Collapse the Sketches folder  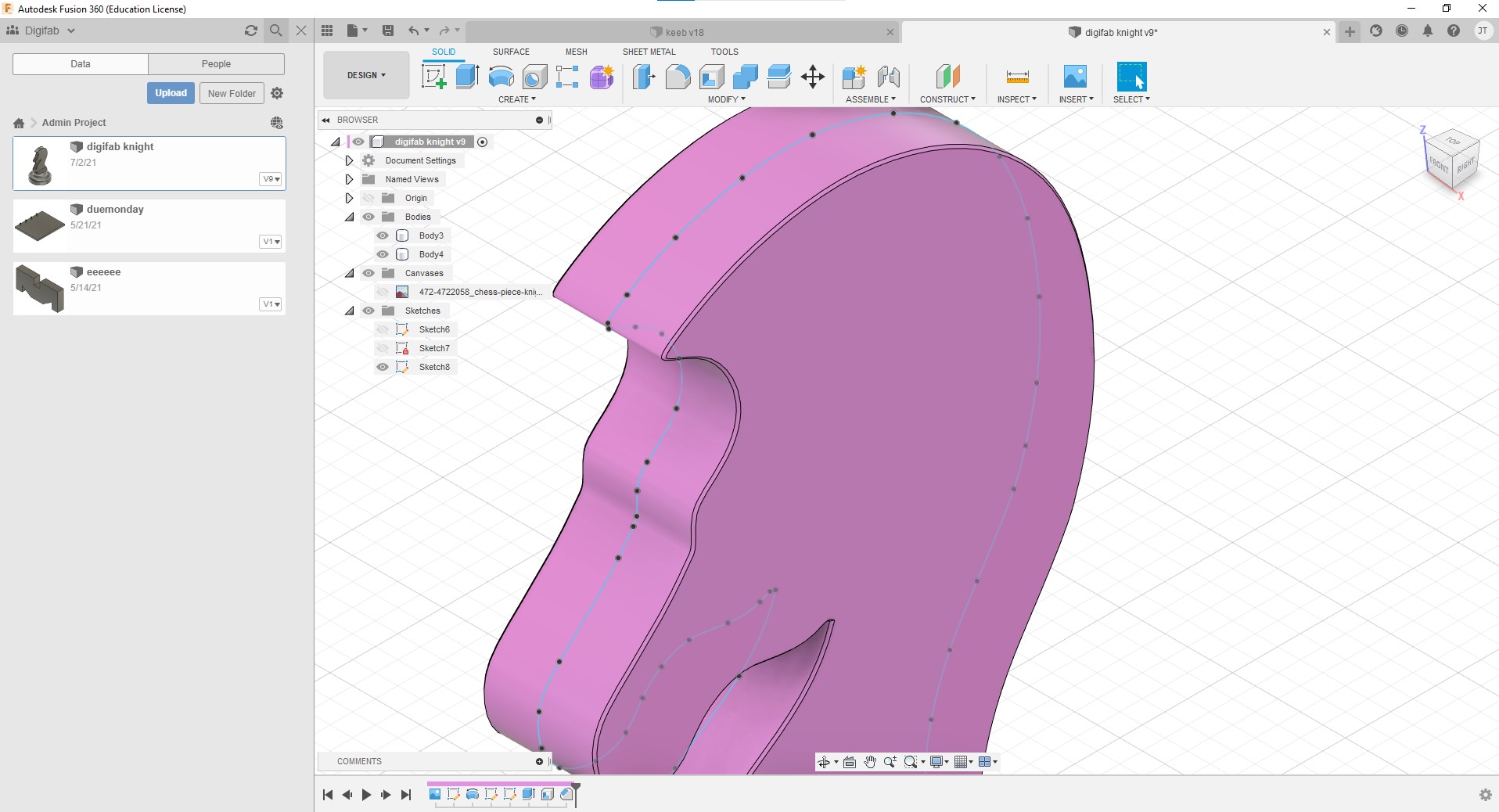(350, 311)
